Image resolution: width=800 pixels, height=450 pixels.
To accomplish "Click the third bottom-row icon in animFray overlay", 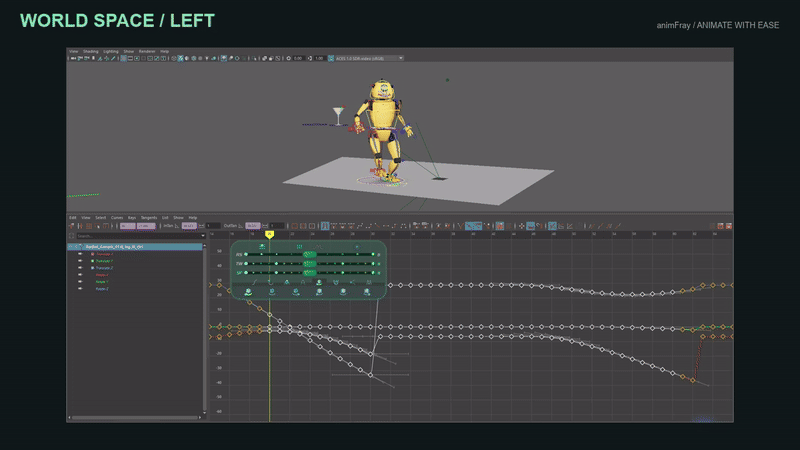I will coord(295,292).
